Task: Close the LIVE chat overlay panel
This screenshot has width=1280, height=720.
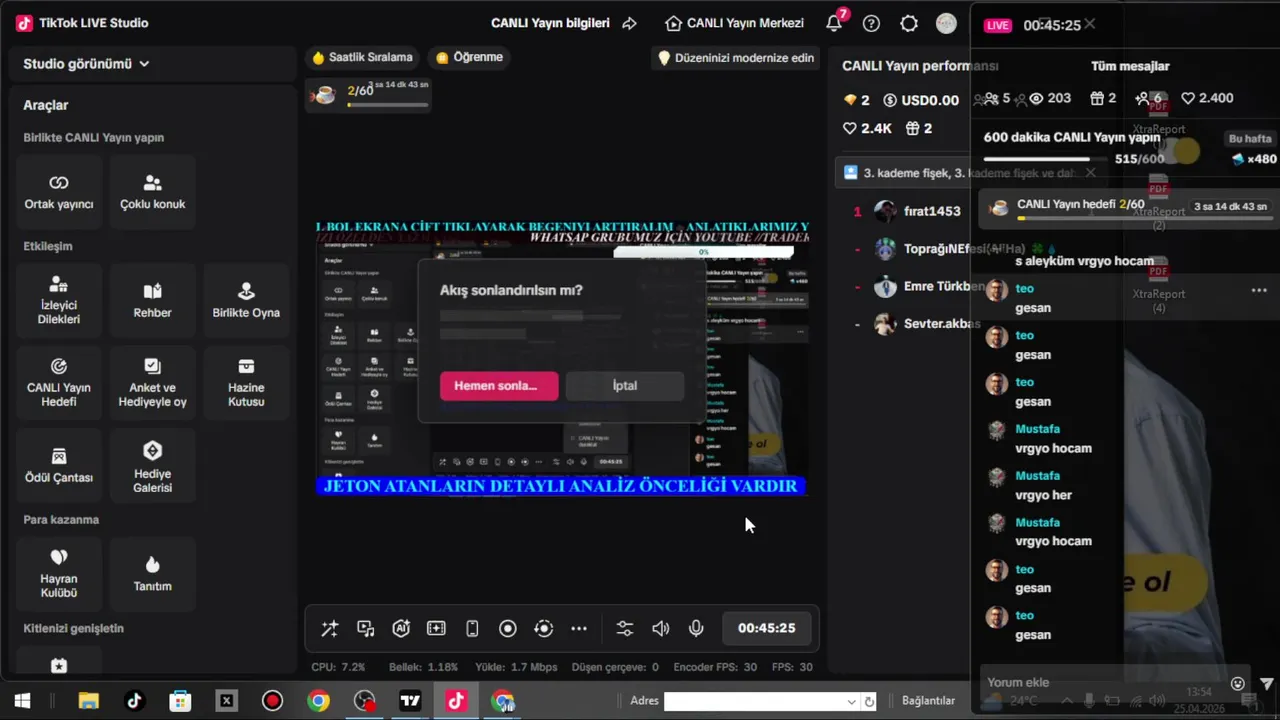Action: 1090,24
